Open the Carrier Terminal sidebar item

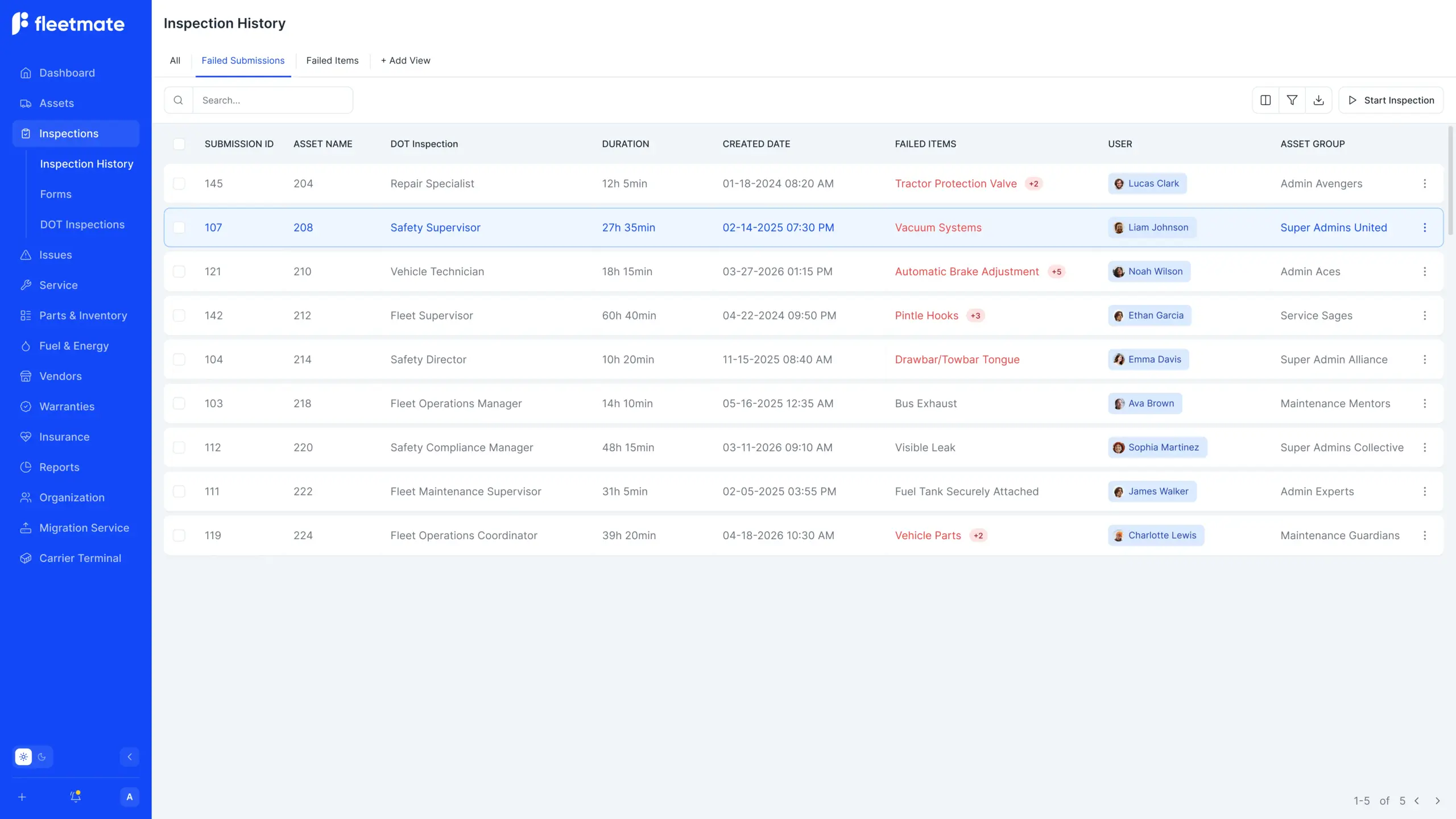pos(80,558)
